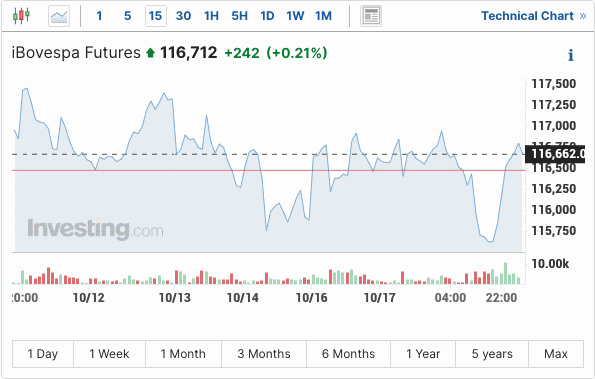Show the Max range
Screen dimensions: 595x379
[x=556, y=354]
